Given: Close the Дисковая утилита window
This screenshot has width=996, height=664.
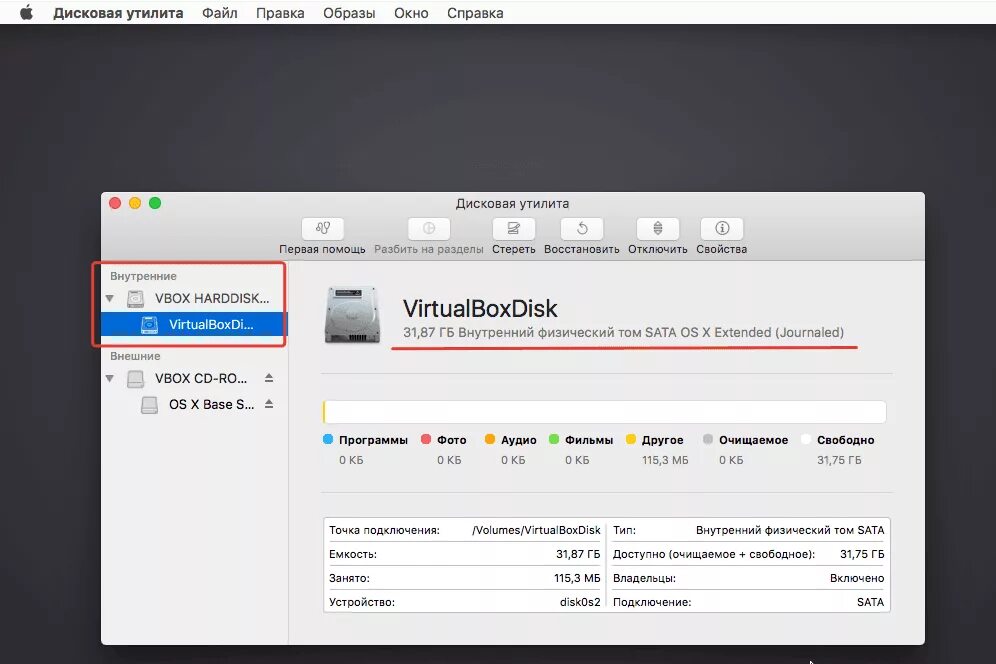Looking at the screenshot, I should (x=115, y=203).
